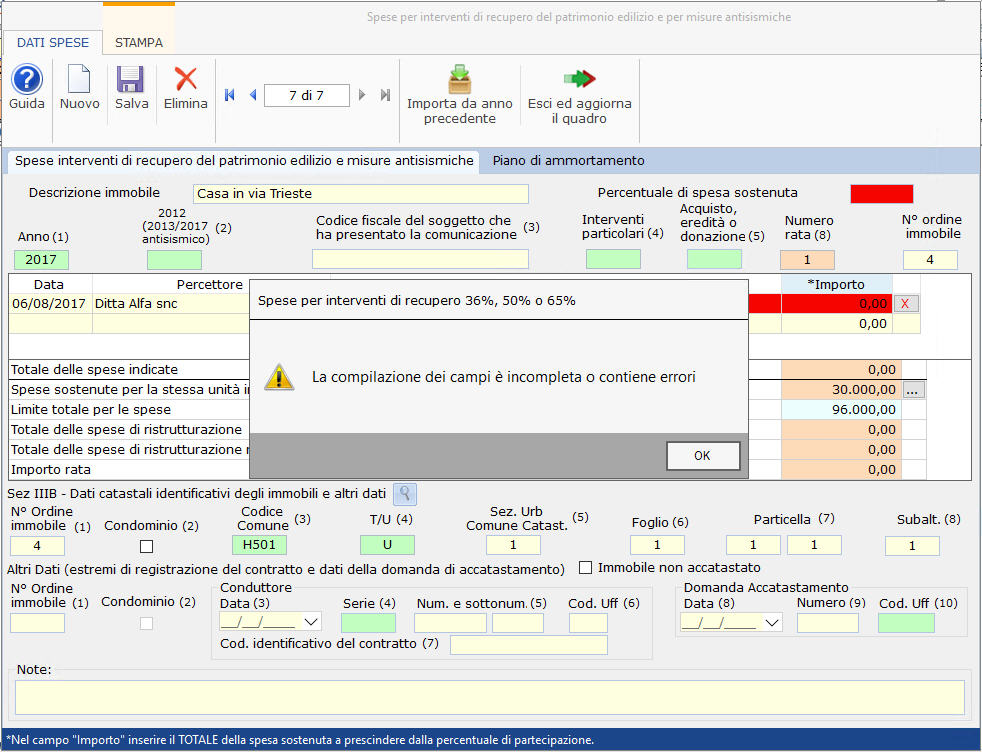Edit Sez IIIB N° Ordine immobile field

[x=37, y=546]
